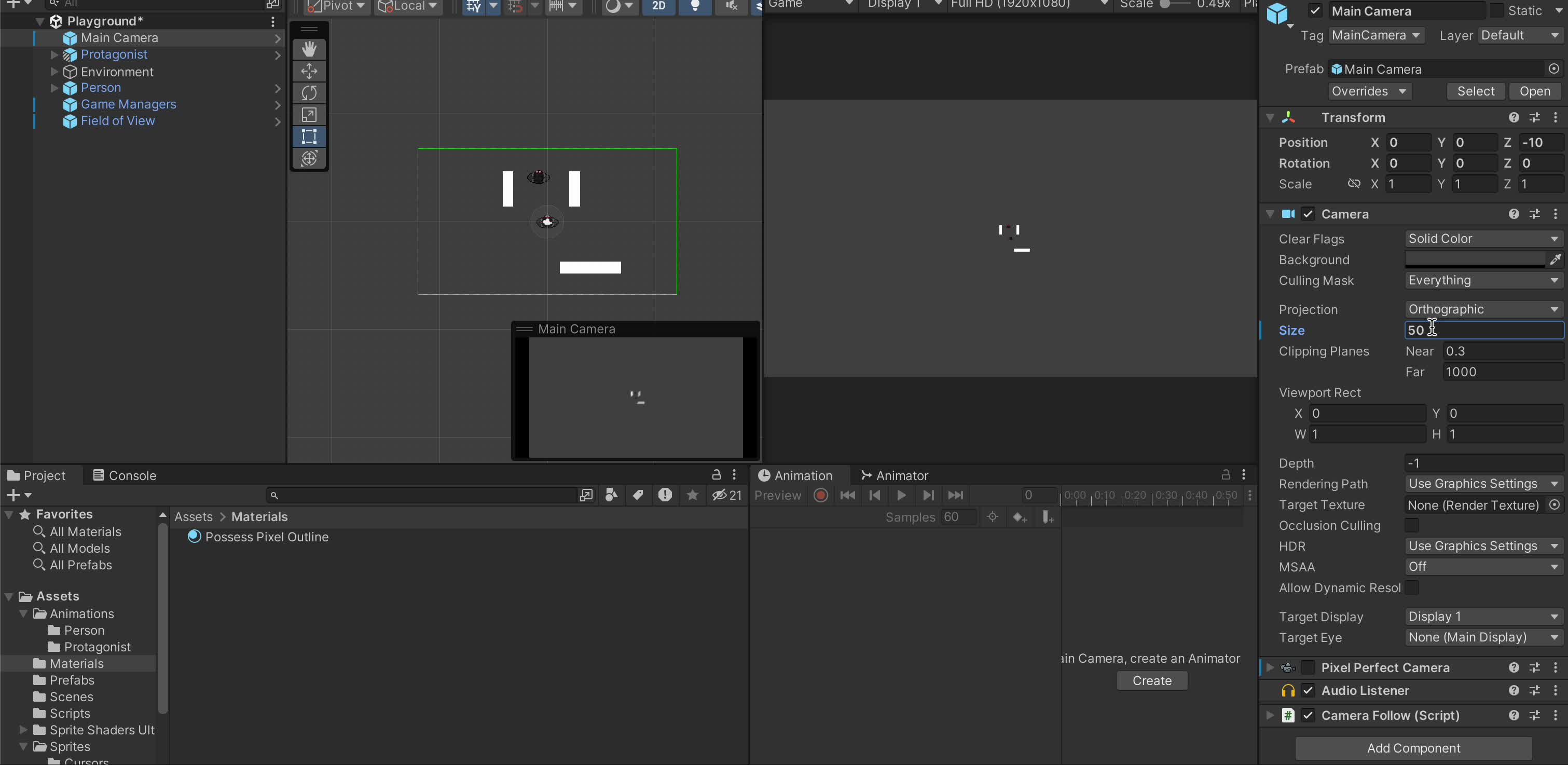Select the Rect tool
The image size is (1568, 765).
pyautogui.click(x=309, y=136)
